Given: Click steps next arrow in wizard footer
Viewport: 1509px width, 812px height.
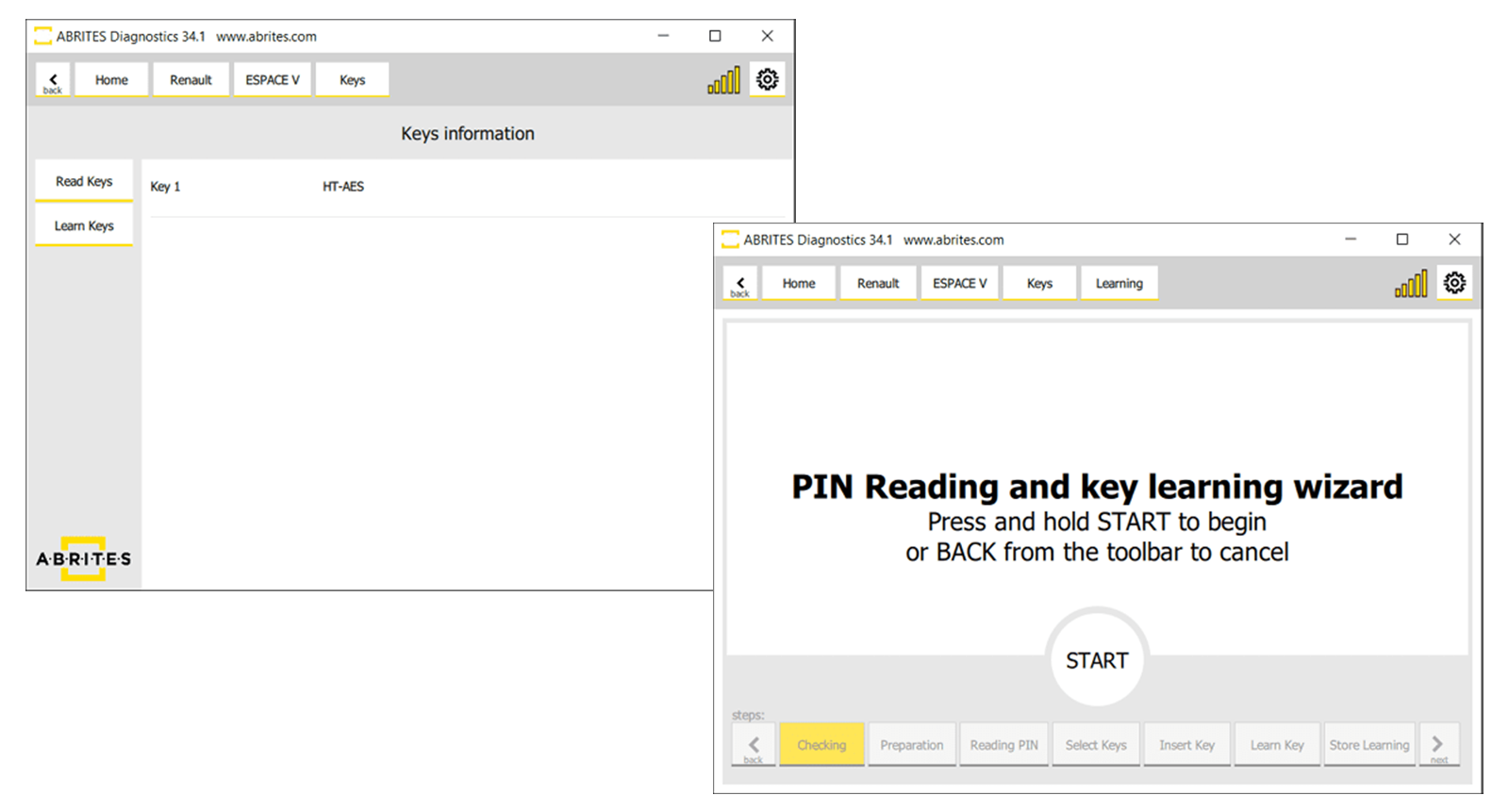Looking at the screenshot, I should coord(1438,745).
